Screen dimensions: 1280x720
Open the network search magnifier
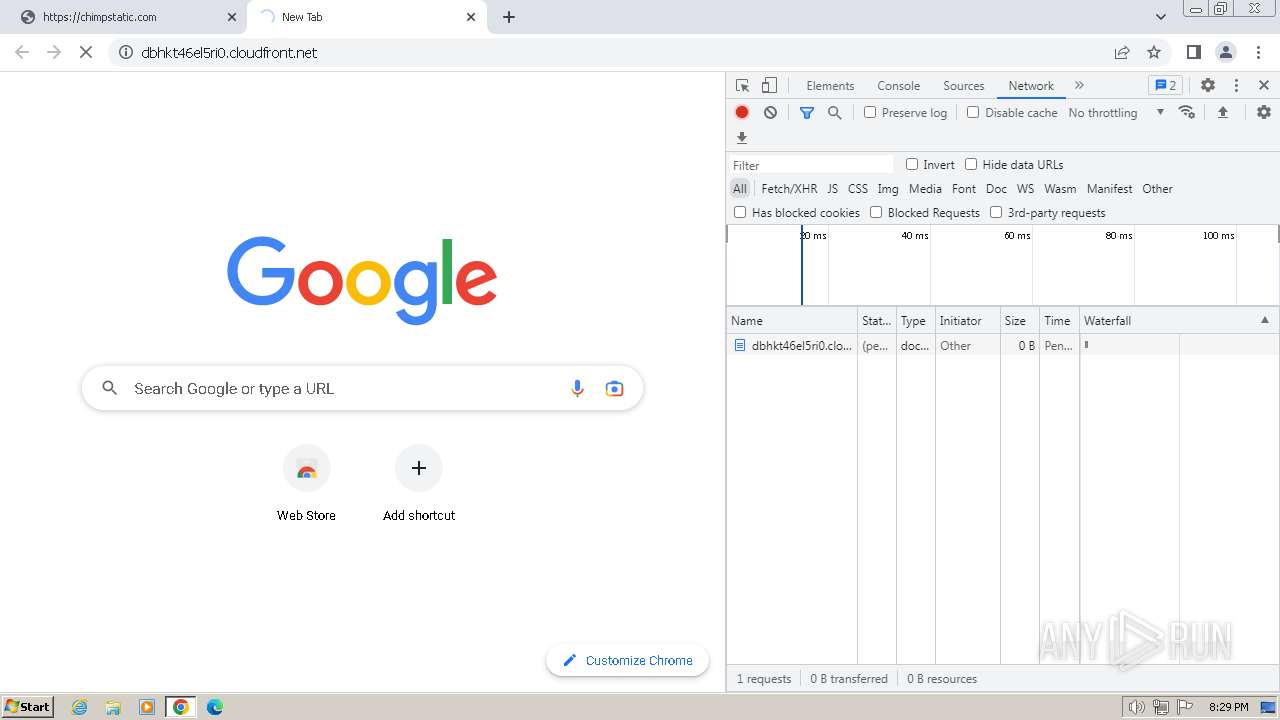tap(835, 113)
